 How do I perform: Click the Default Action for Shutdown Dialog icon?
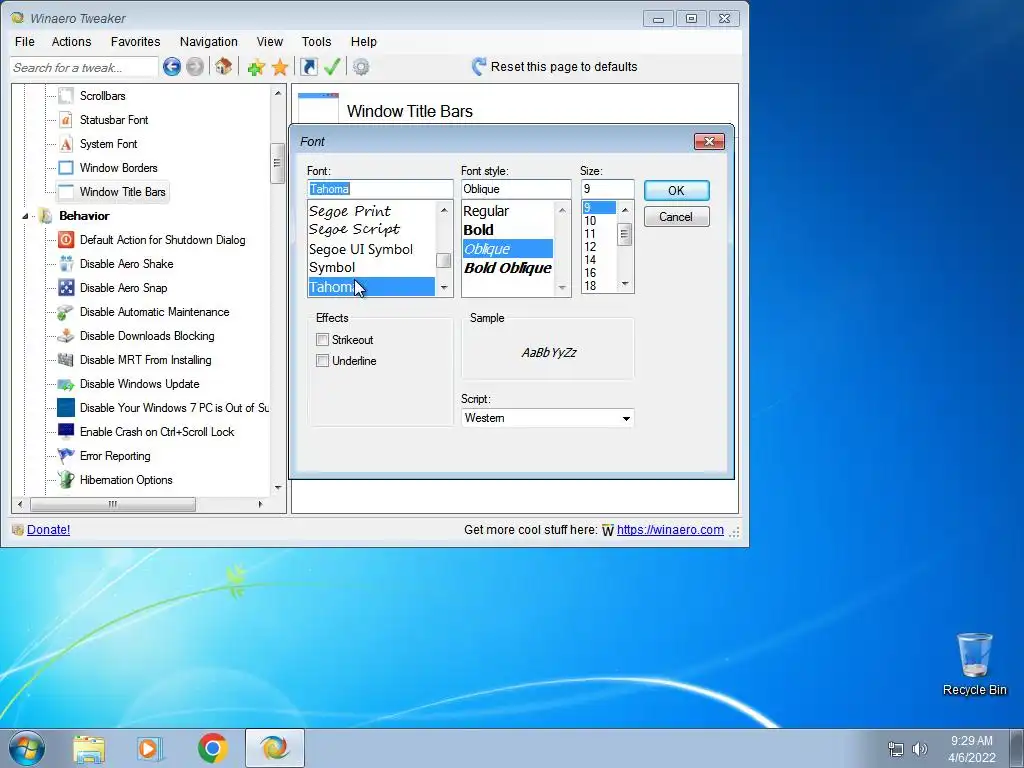click(x=66, y=240)
